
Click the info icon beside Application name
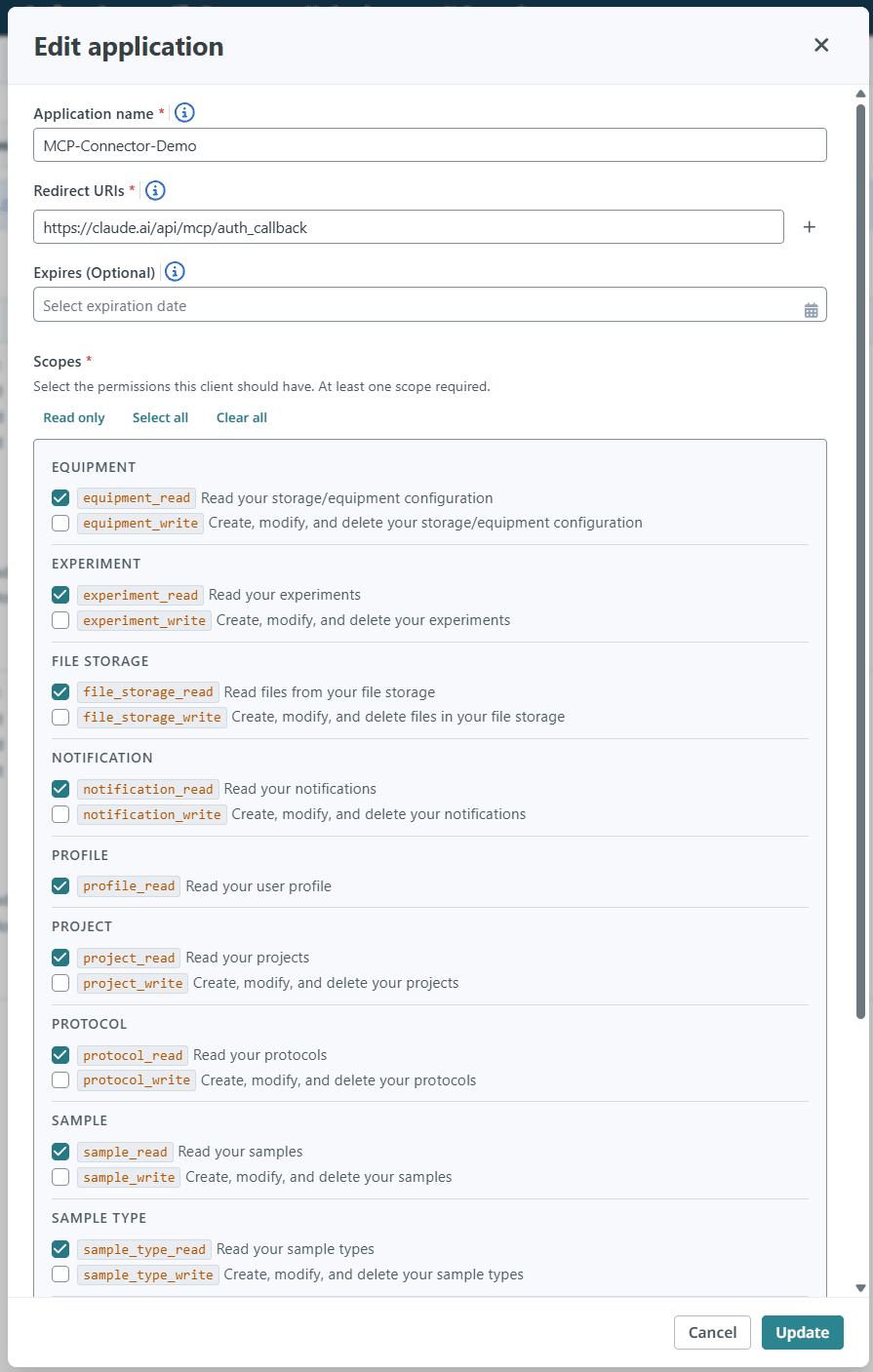click(x=184, y=113)
